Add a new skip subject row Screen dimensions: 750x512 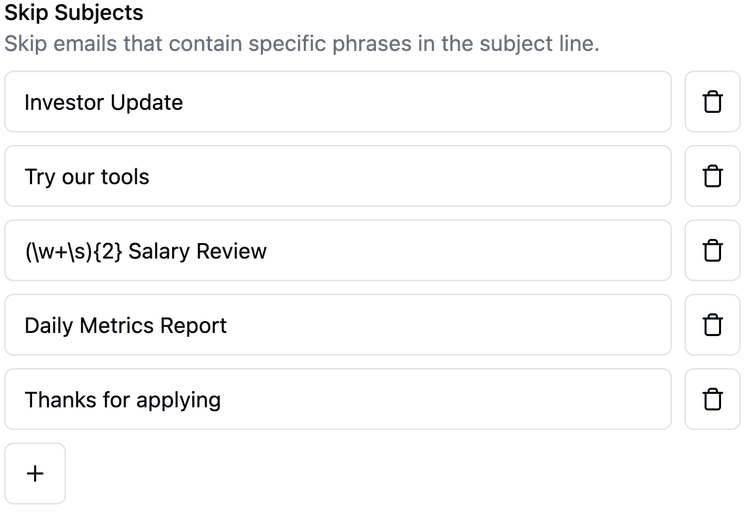coord(35,474)
